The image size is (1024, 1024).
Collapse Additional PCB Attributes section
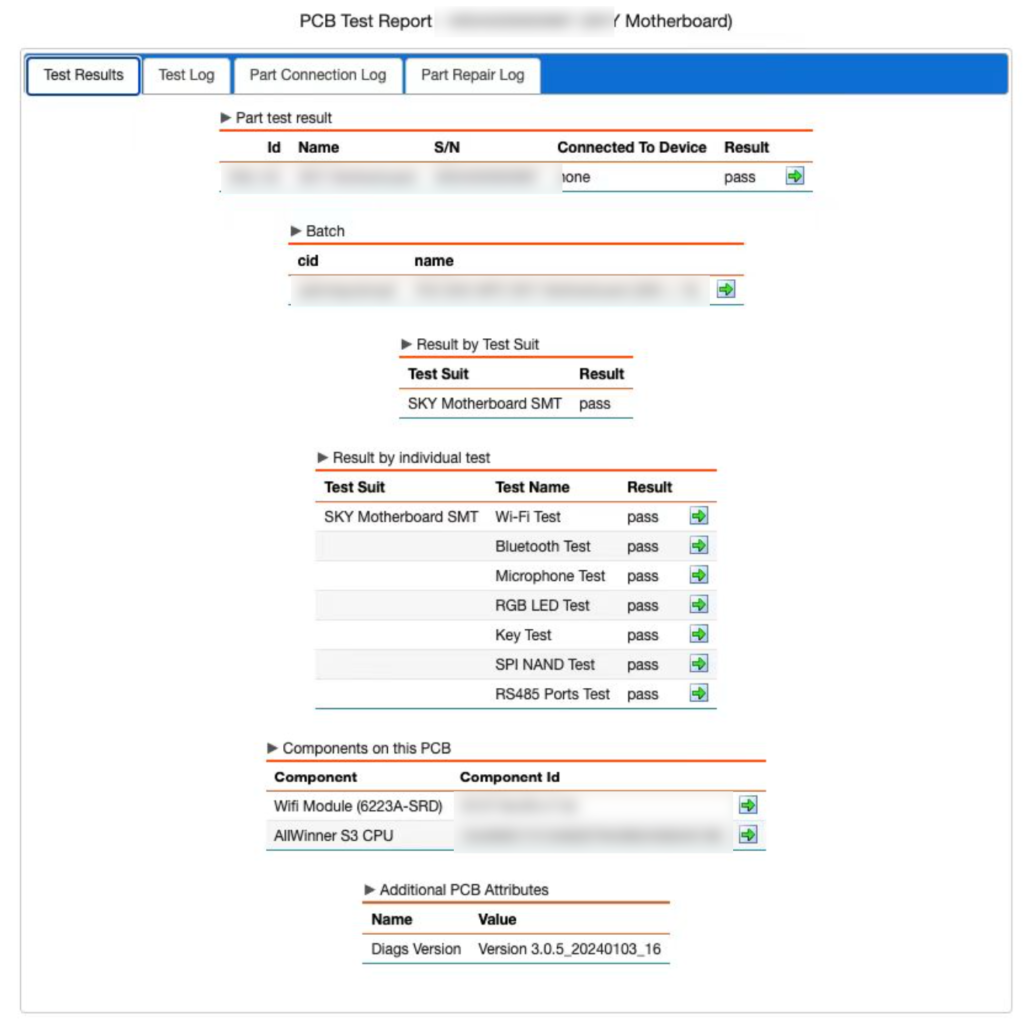370,889
